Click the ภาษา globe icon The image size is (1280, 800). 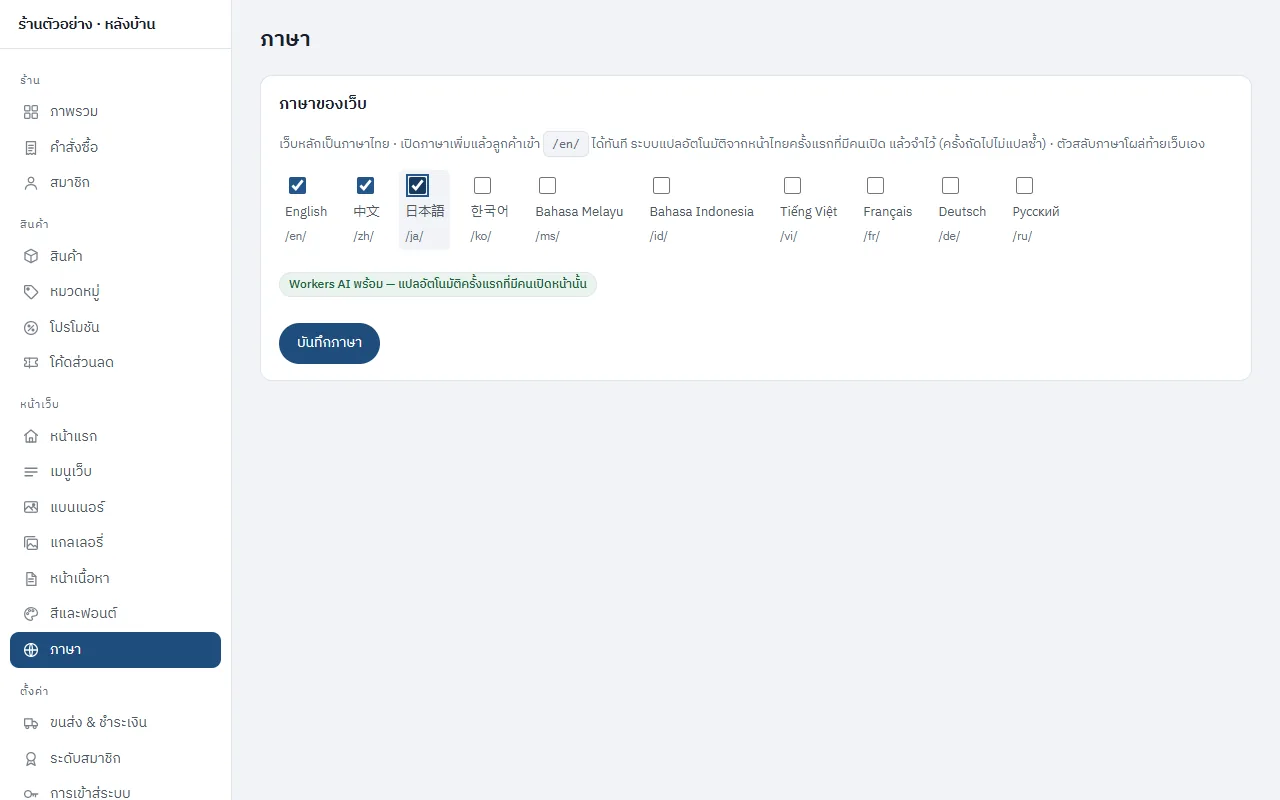coord(31,650)
